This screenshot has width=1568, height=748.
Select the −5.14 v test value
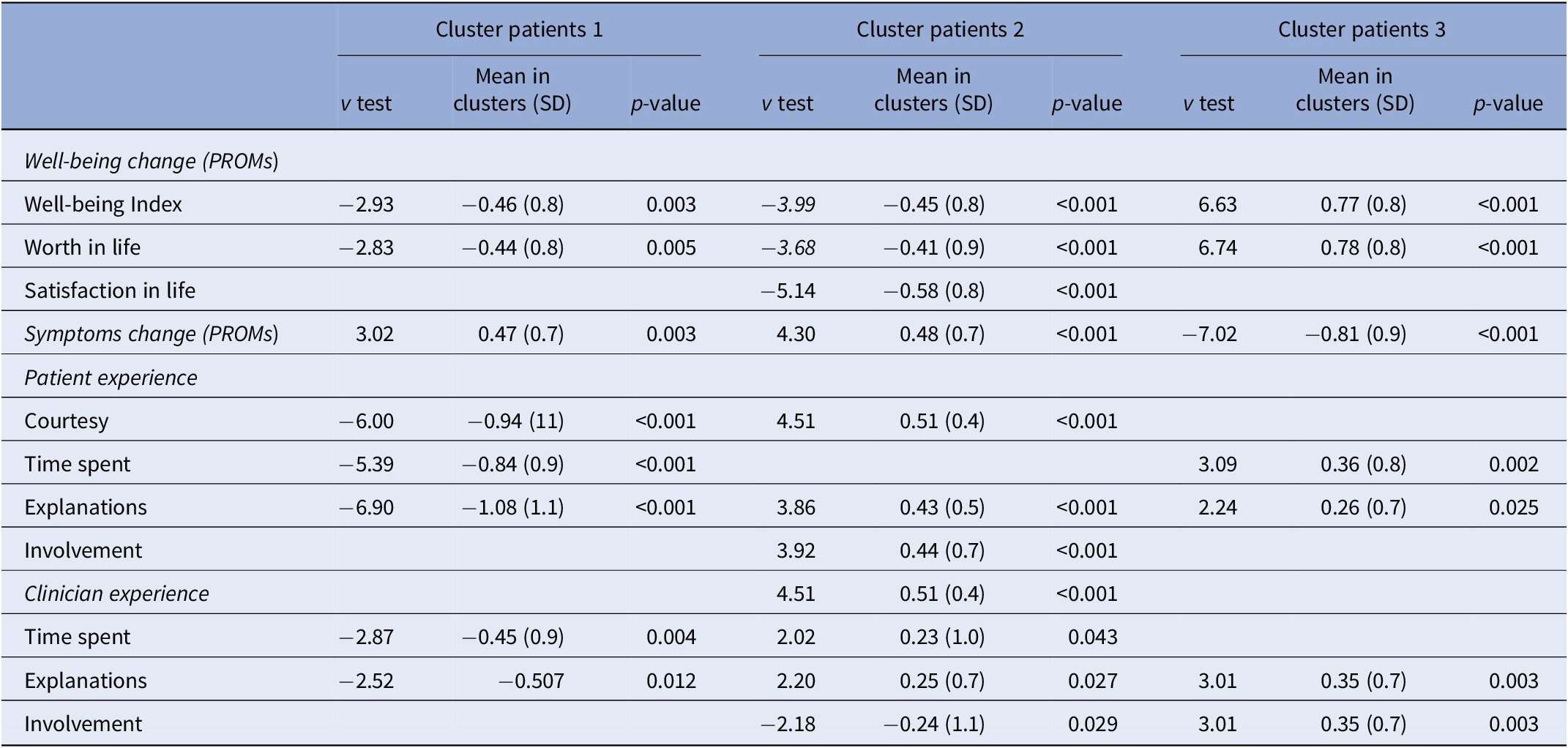coord(788,291)
